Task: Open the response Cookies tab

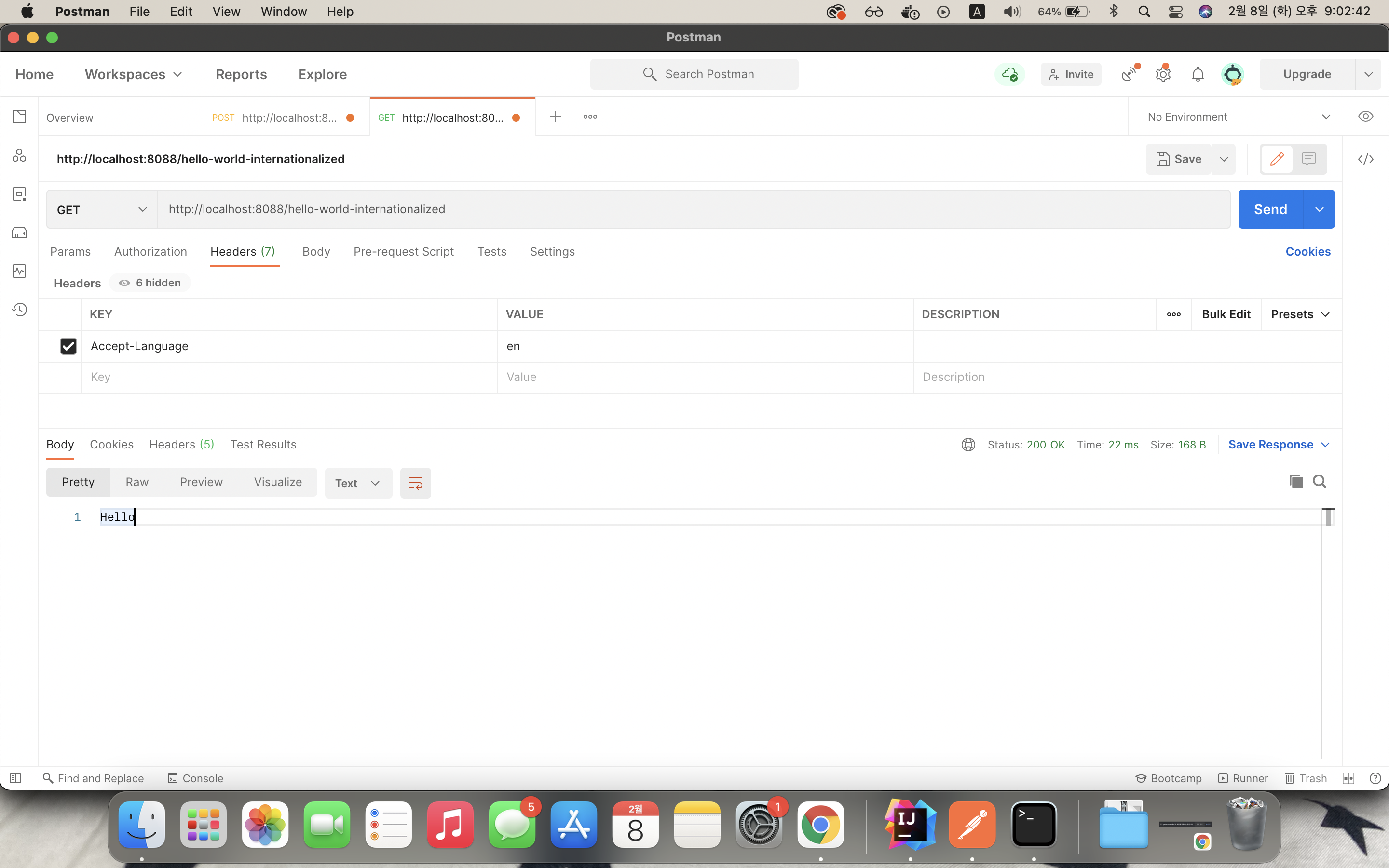Action: tap(111, 444)
